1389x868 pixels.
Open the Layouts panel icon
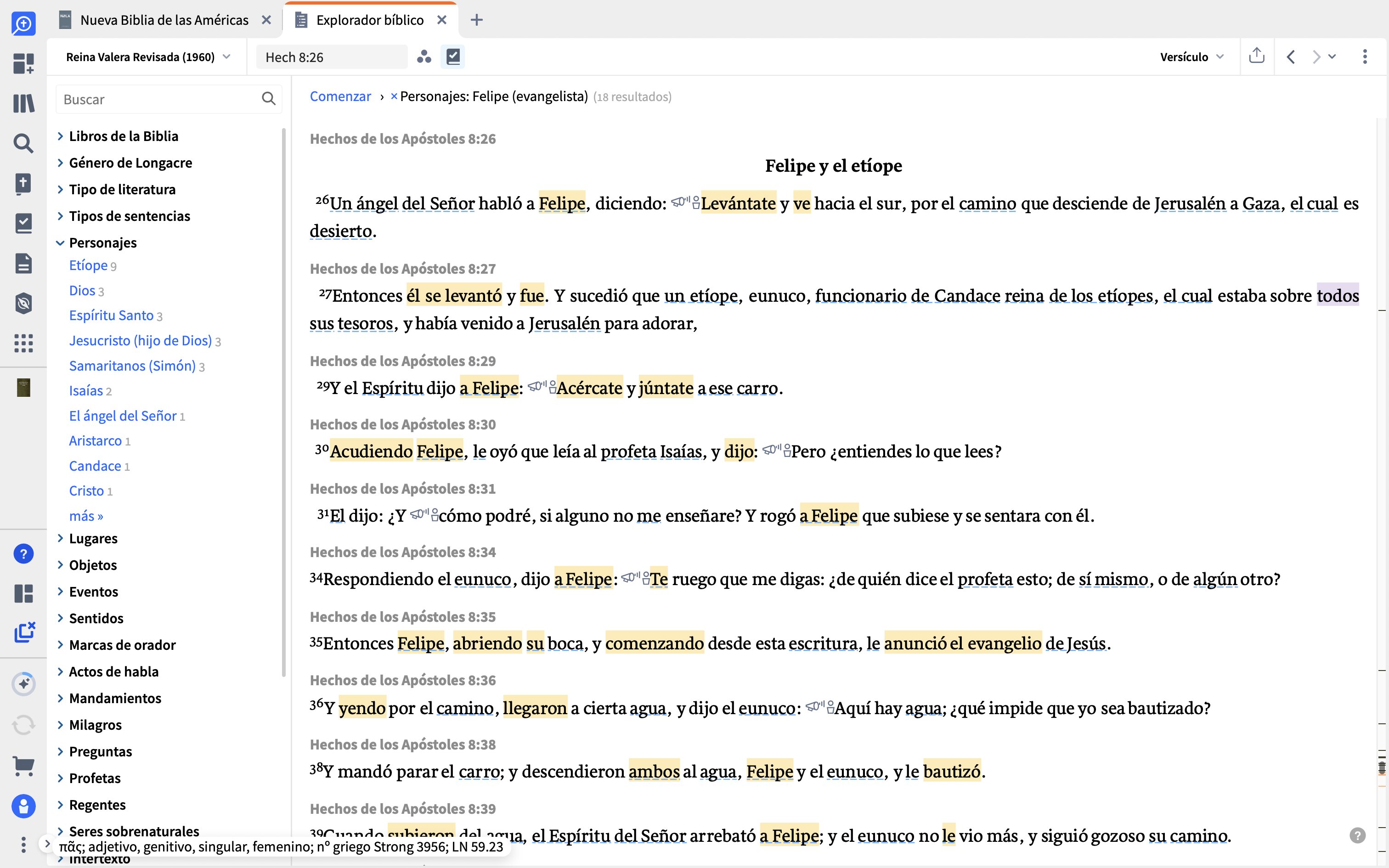(23, 593)
